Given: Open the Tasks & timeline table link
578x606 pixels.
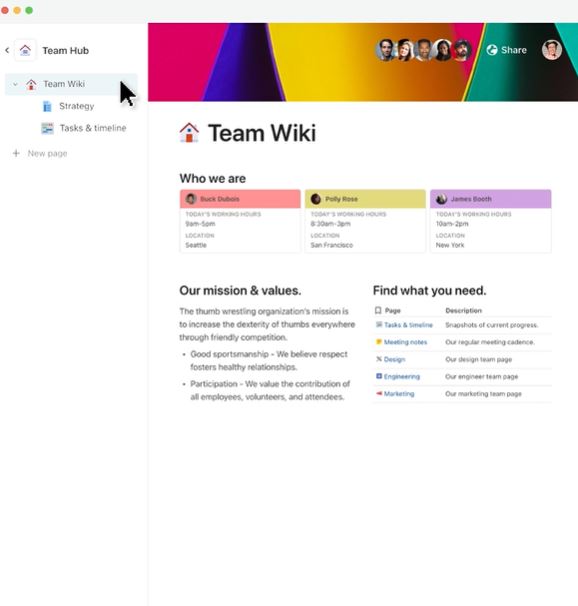Looking at the screenshot, I should coord(408,325).
